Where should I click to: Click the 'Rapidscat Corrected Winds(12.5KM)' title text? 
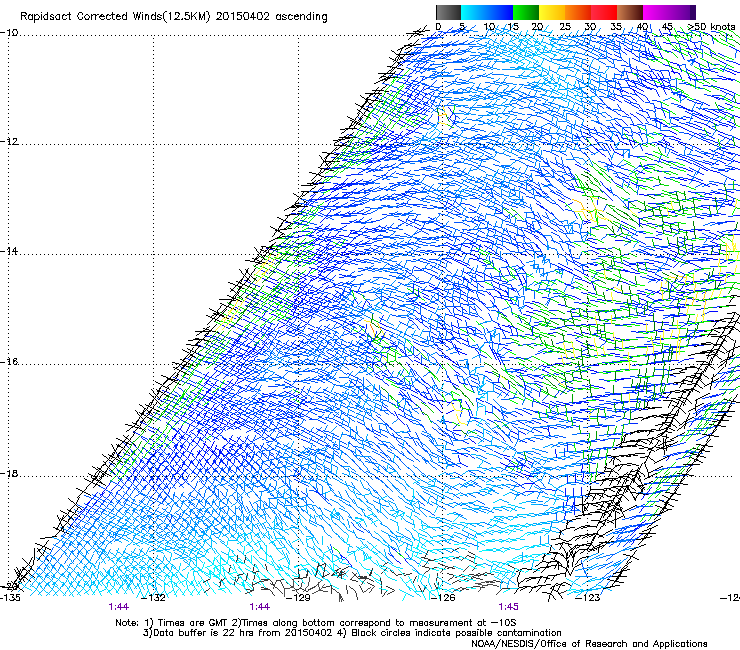tap(115, 17)
